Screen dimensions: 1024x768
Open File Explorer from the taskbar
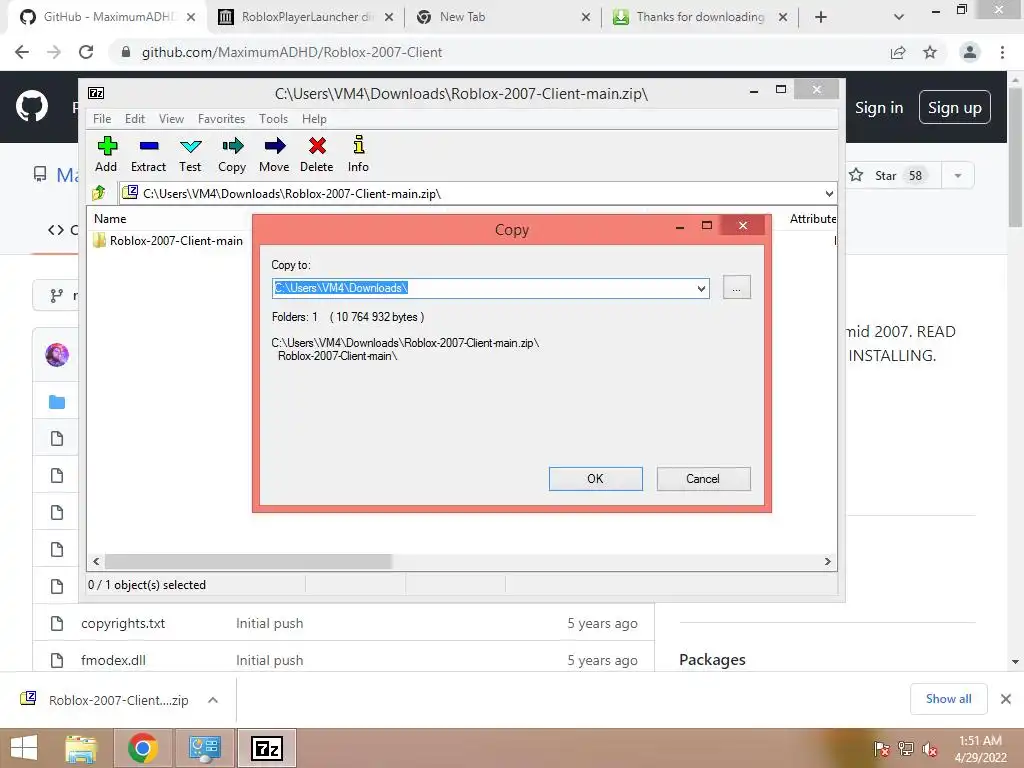point(81,748)
